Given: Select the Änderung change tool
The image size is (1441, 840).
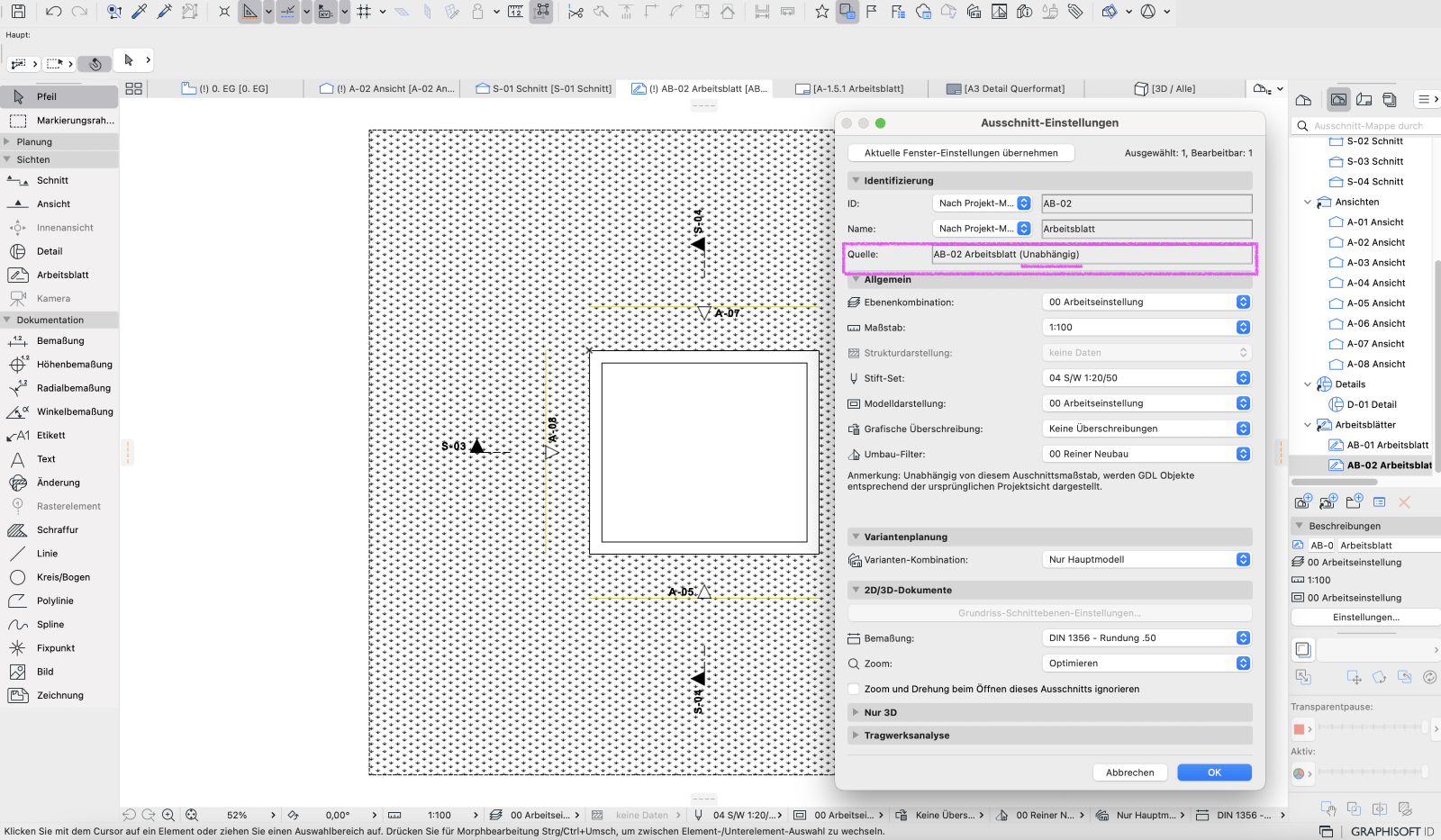Looking at the screenshot, I should [59, 483].
